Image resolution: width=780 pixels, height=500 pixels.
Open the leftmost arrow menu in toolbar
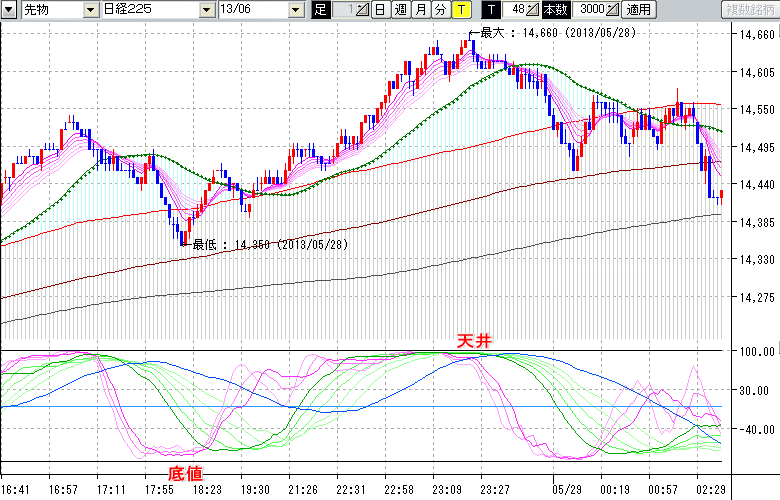point(9,10)
